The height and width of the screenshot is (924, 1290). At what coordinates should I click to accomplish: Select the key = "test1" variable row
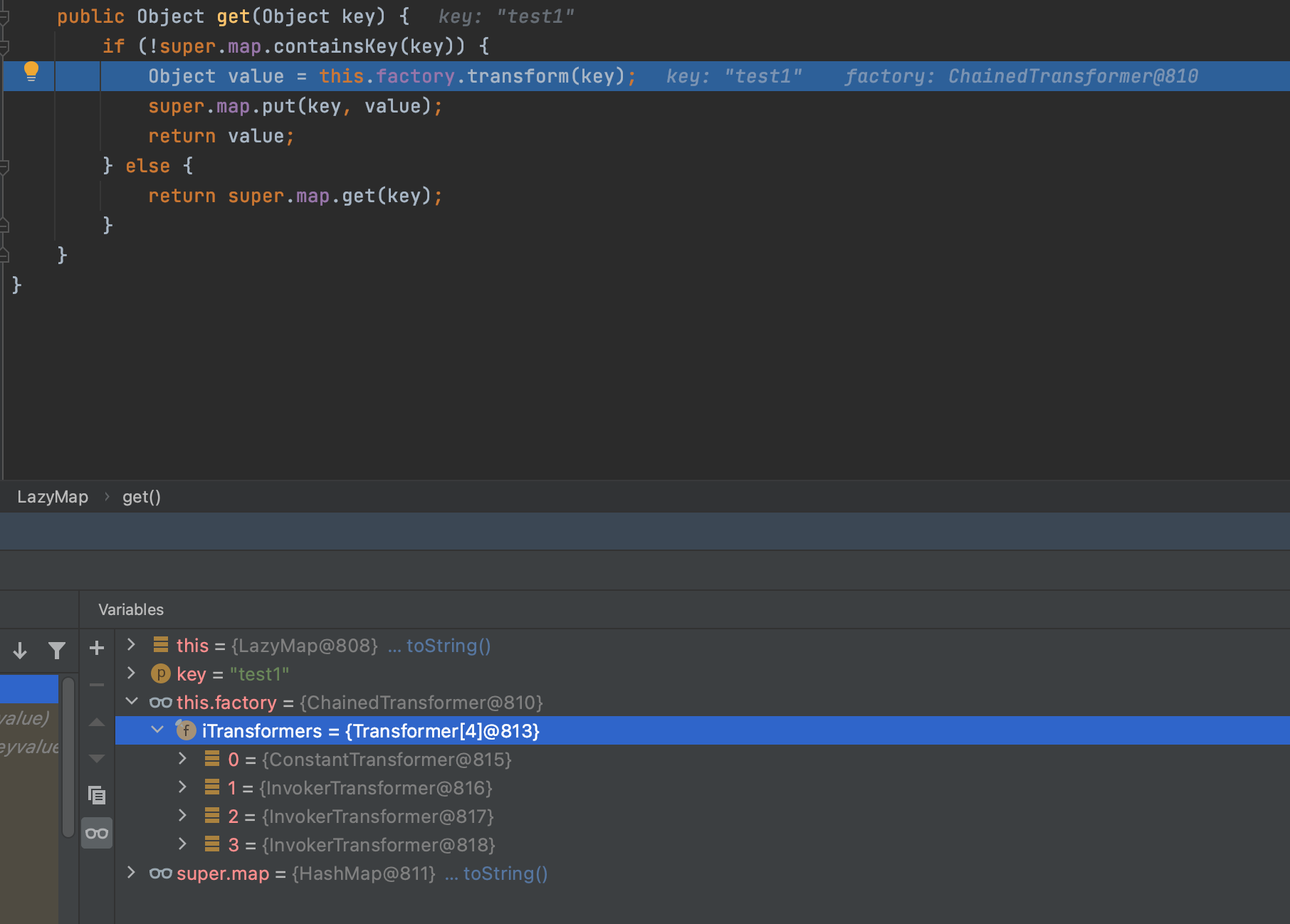click(x=702, y=673)
